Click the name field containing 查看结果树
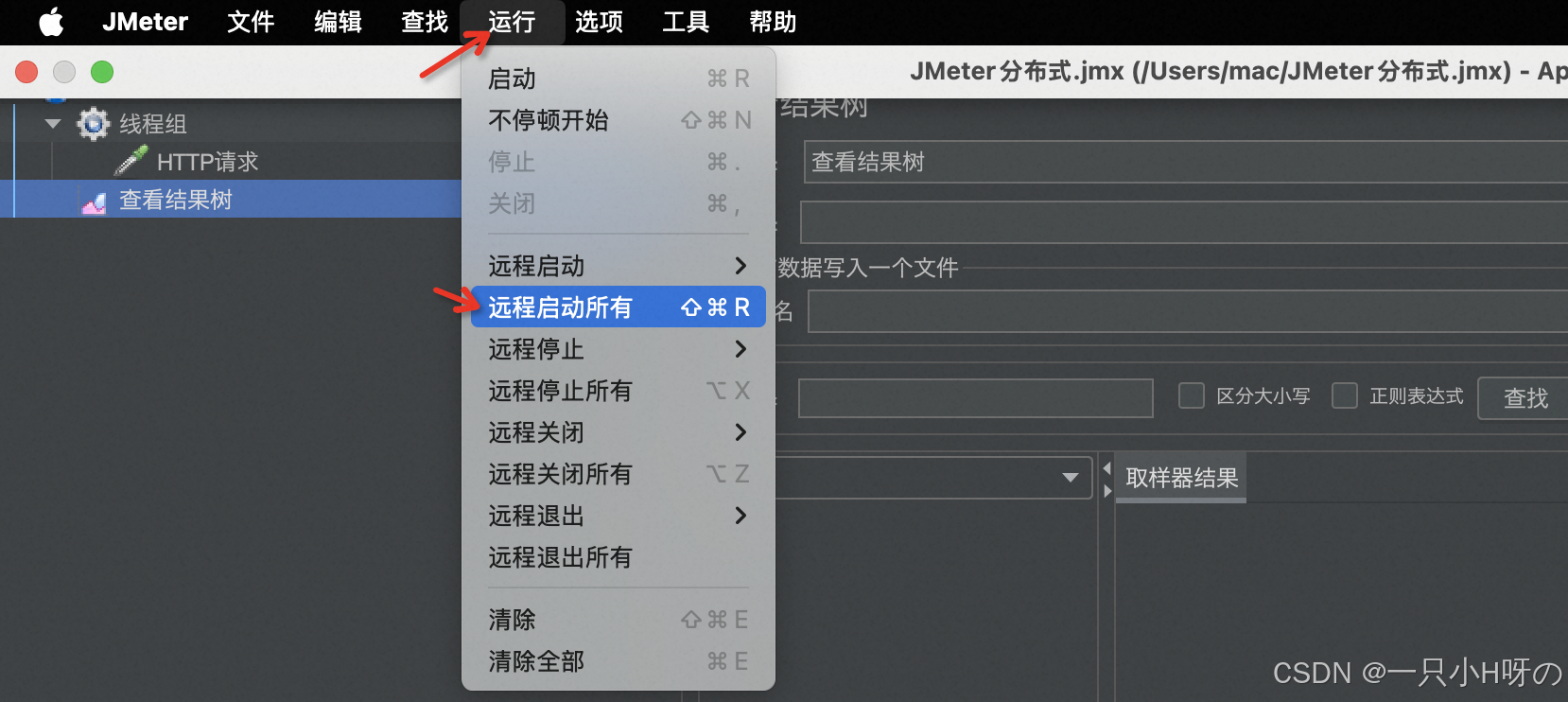1568x702 pixels. [1186, 162]
